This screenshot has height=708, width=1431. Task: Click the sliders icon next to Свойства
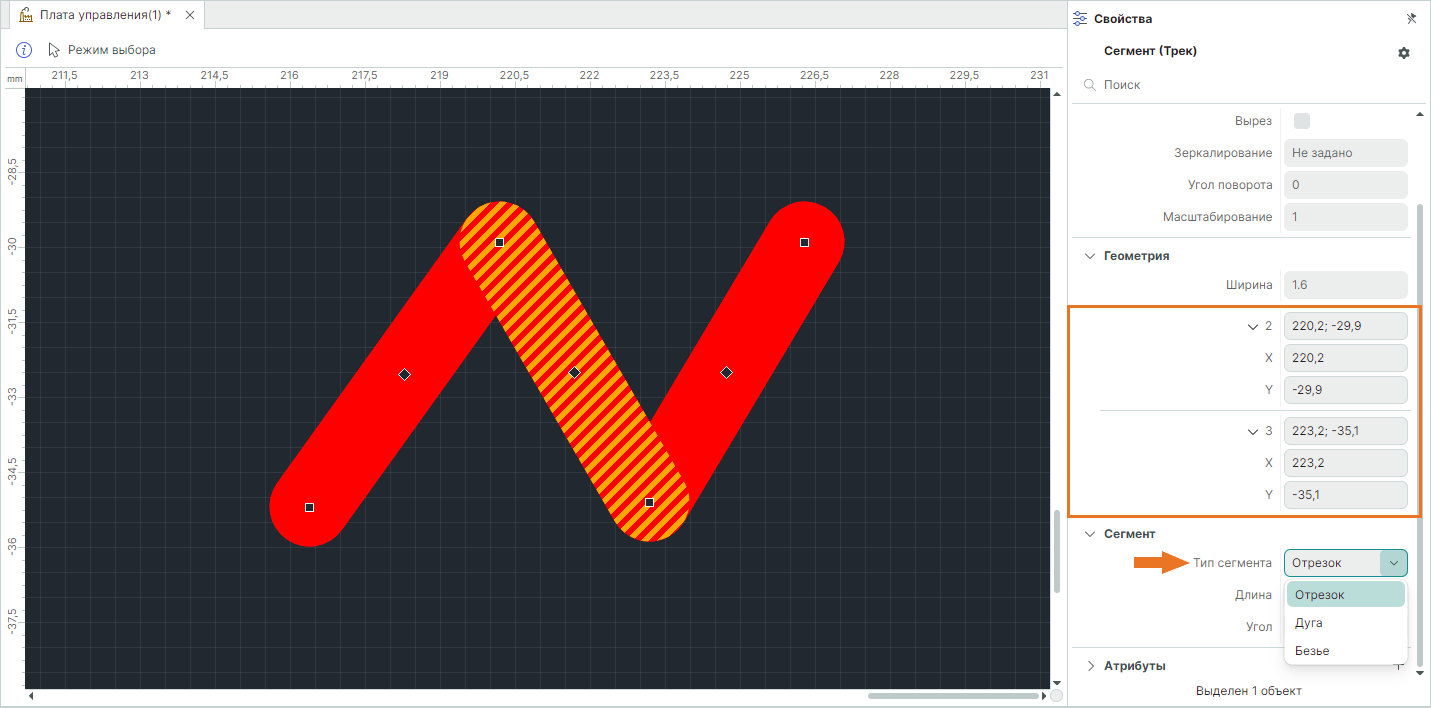coord(1080,18)
